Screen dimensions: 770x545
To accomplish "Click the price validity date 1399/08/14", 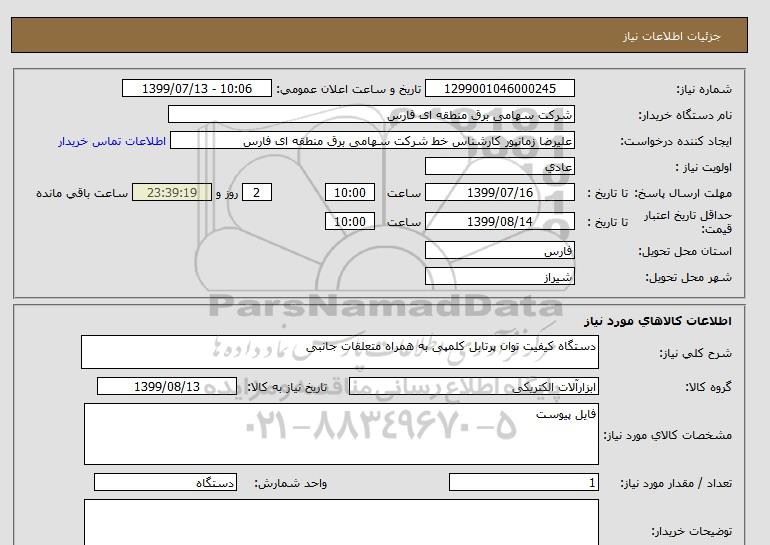I will coord(499,221).
